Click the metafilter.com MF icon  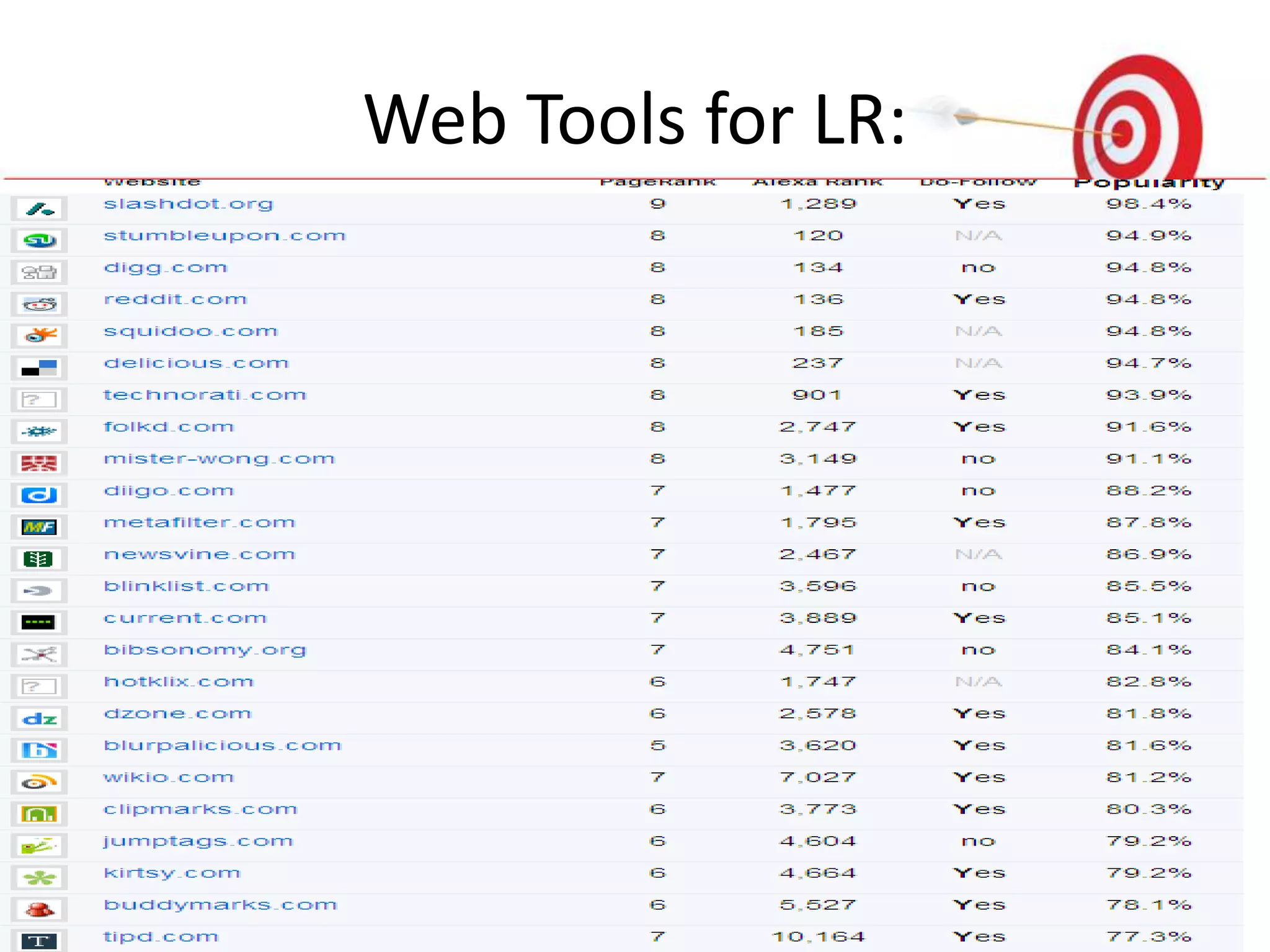click(x=39, y=527)
